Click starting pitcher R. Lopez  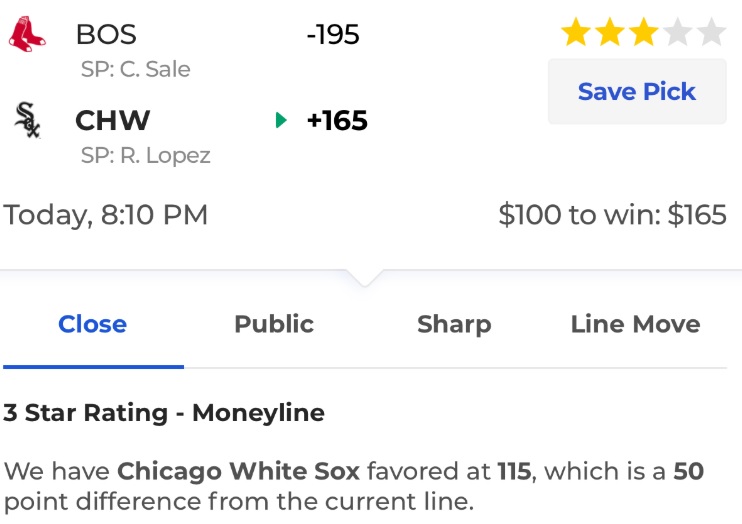[145, 155]
